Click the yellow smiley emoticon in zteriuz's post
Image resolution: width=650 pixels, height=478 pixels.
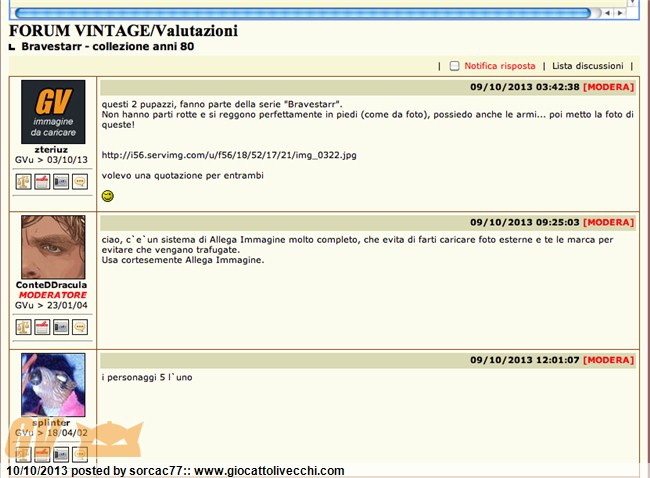(x=108, y=196)
